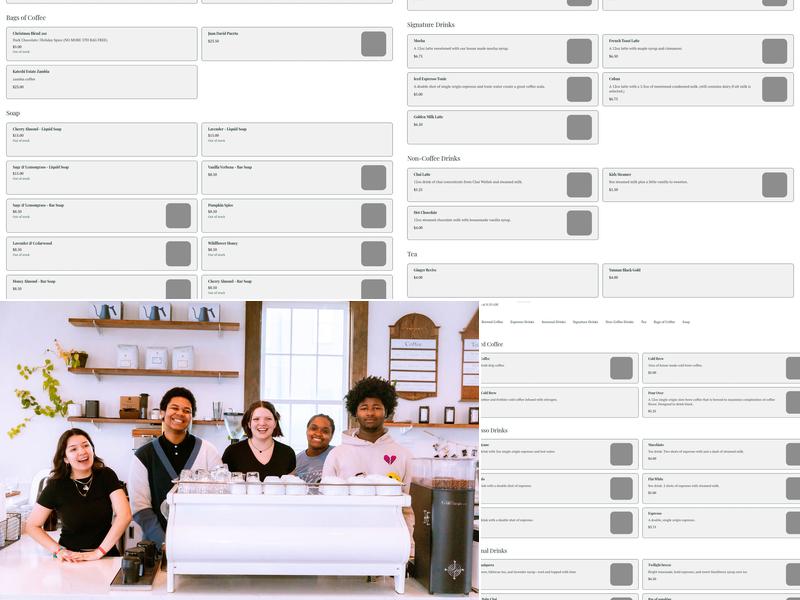
Task: Click the Hot Chocolate image placeholder
Action: tap(578, 222)
